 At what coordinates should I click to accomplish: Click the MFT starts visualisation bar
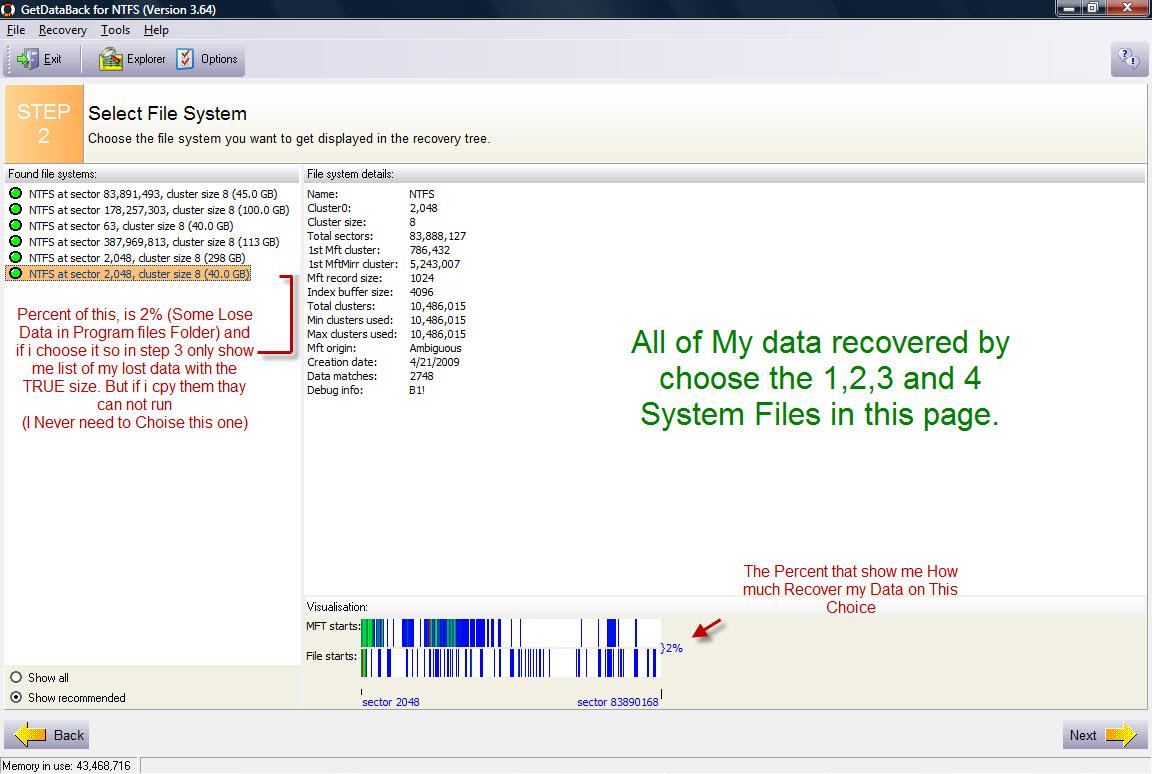click(x=511, y=633)
